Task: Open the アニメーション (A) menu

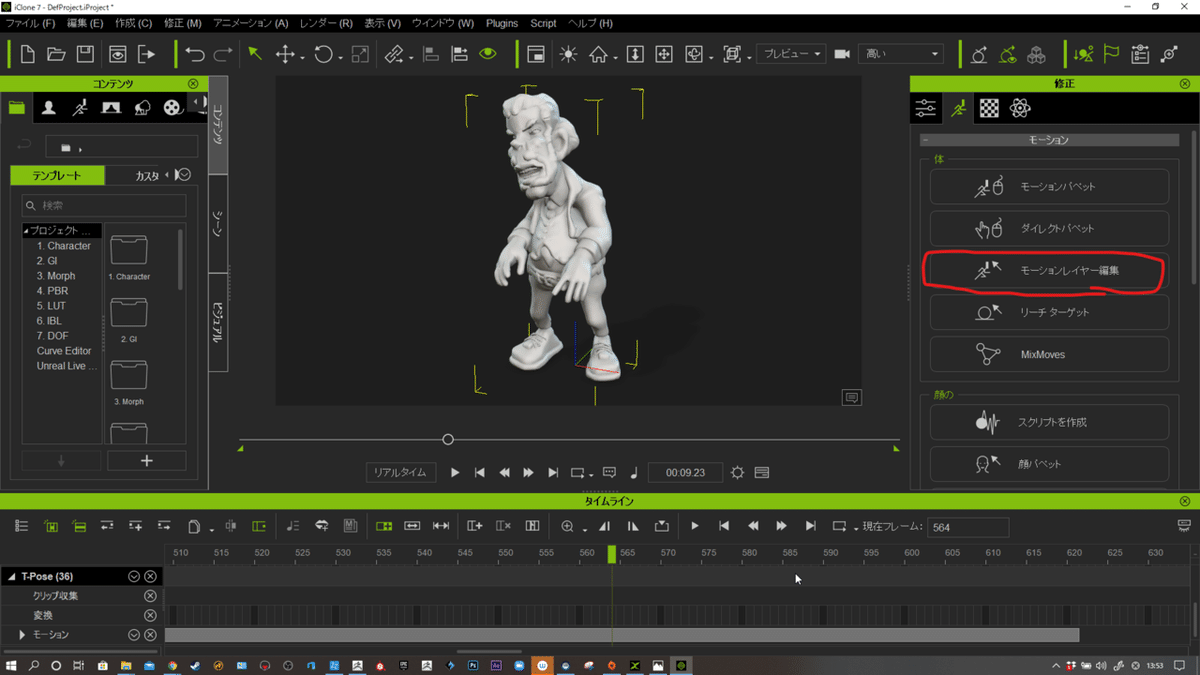Action: pos(250,23)
